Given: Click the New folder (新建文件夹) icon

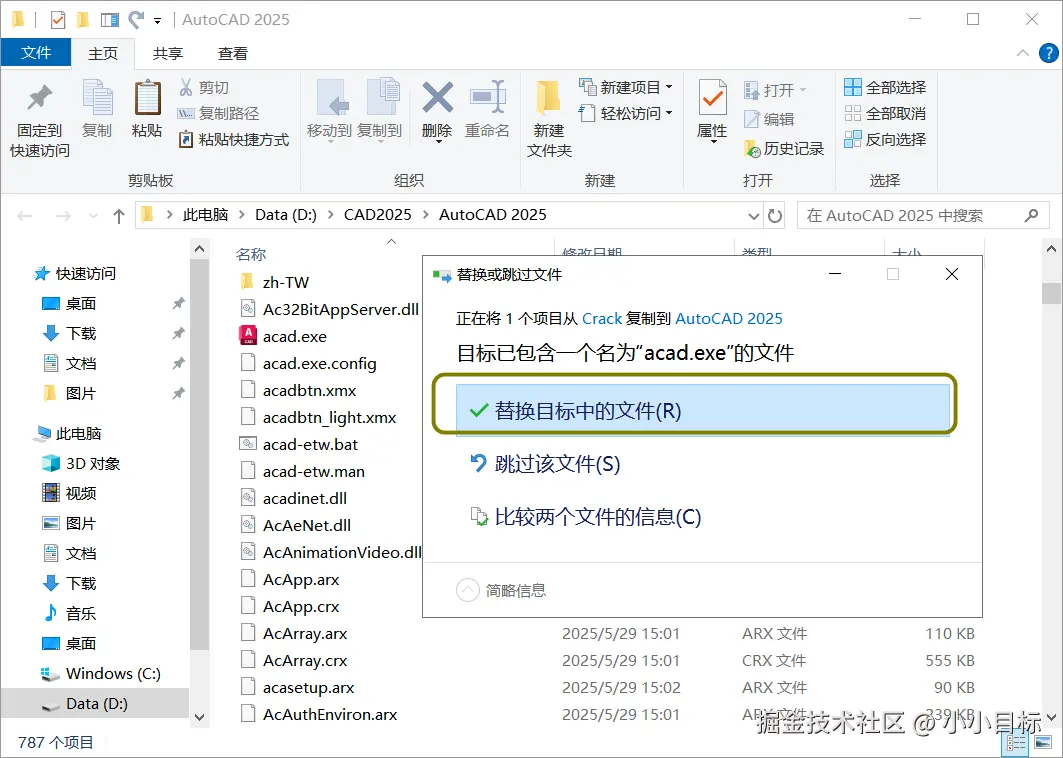Looking at the screenshot, I should coord(548,97).
